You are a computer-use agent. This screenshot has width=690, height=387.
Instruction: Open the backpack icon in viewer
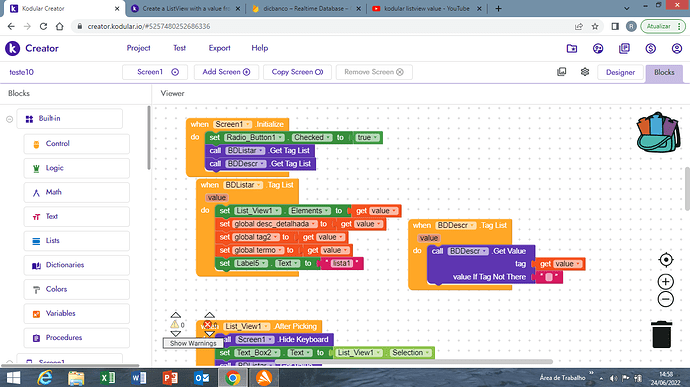pyautogui.click(x=658, y=132)
